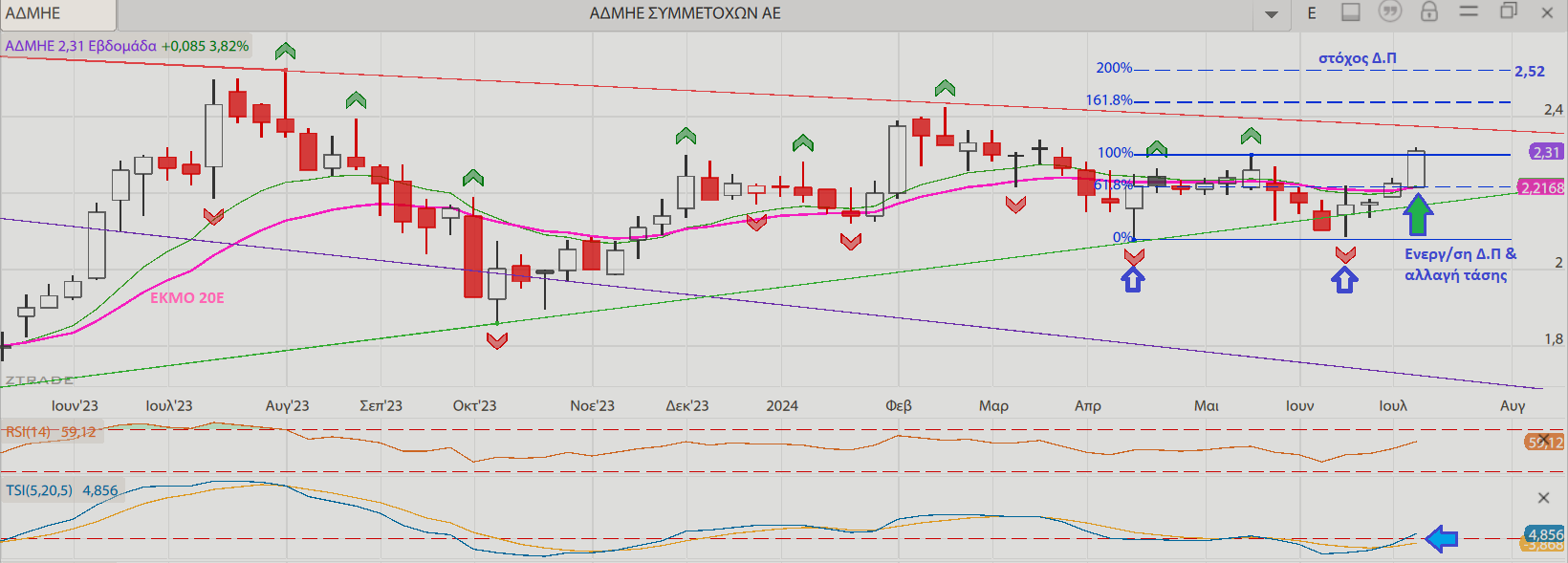The width and height of the screenshot is (1568, 563).
Task: Select the large green up arrow near Ιουλ
Action: 1418,215
